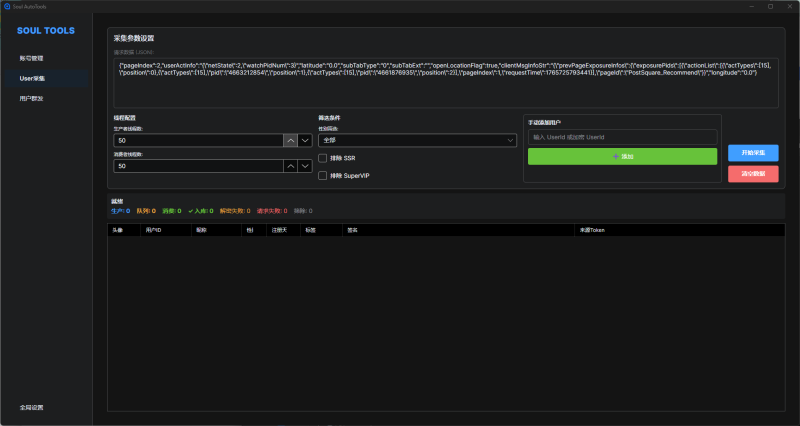Screen dimensions: 800x426
Task: Increase the consumer thread count with up arrow
Action: click(291, 166)
